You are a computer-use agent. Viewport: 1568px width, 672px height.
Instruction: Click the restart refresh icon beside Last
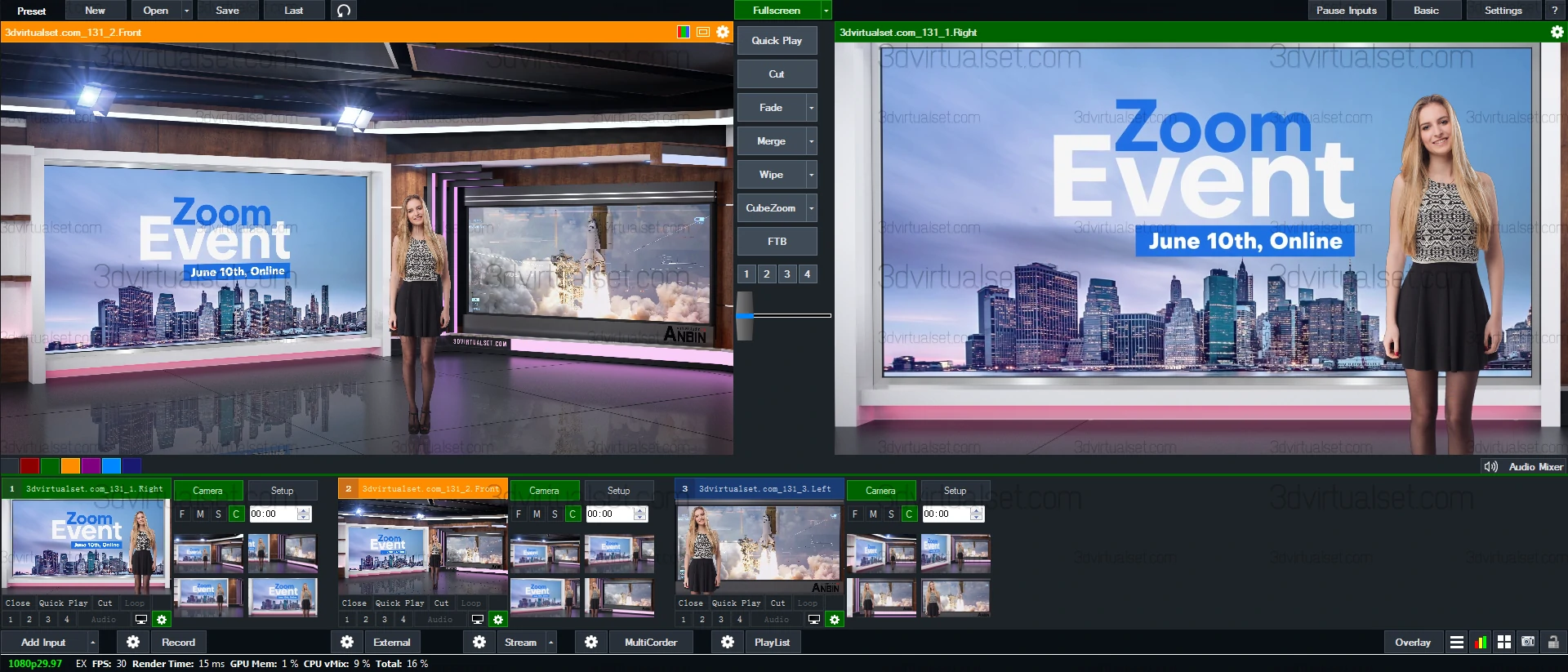pyautogui.click(x=344, y=11)
